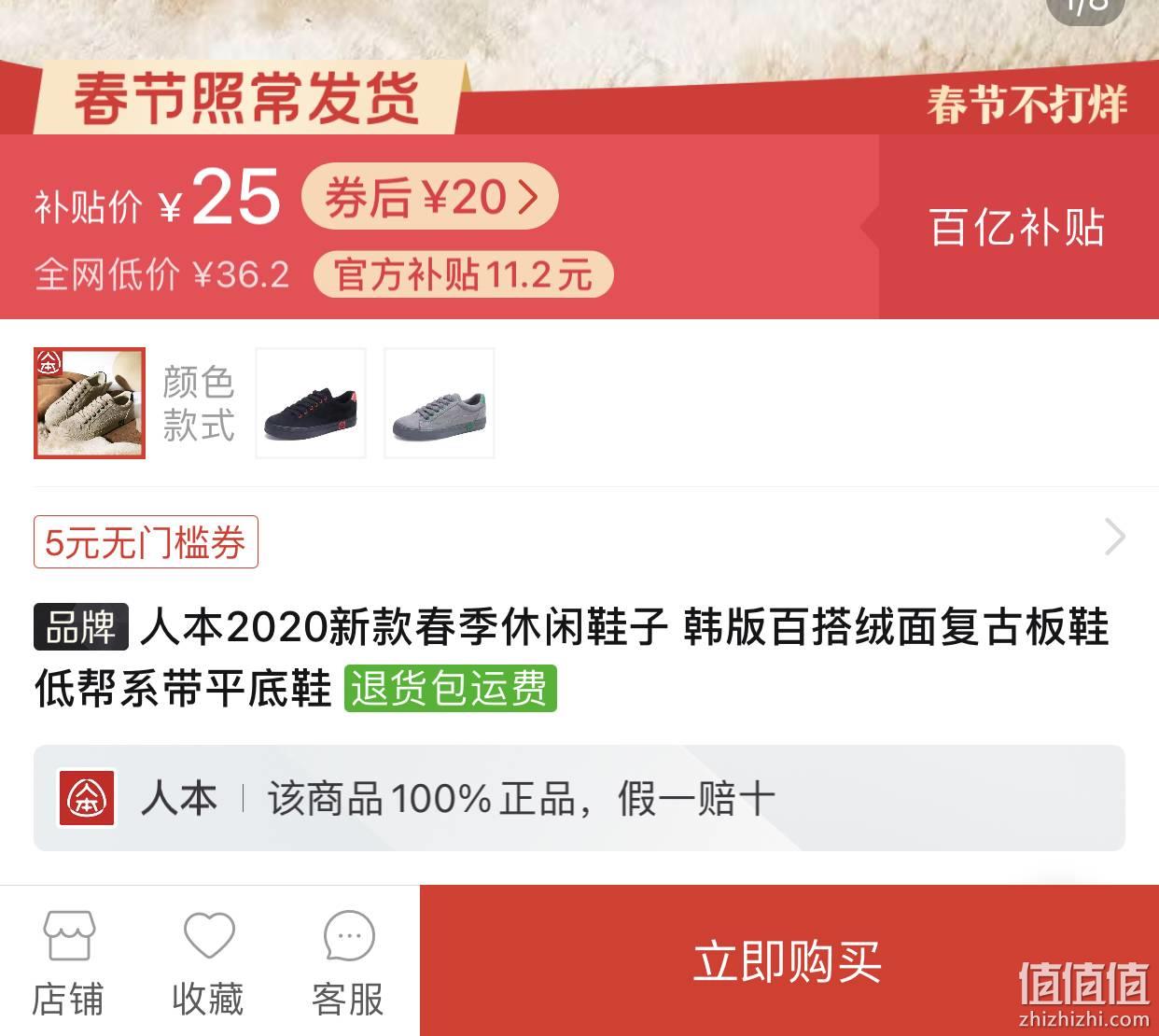Click the product title text
Screen dimensions: 1159x1036
(x=571, y=657)
